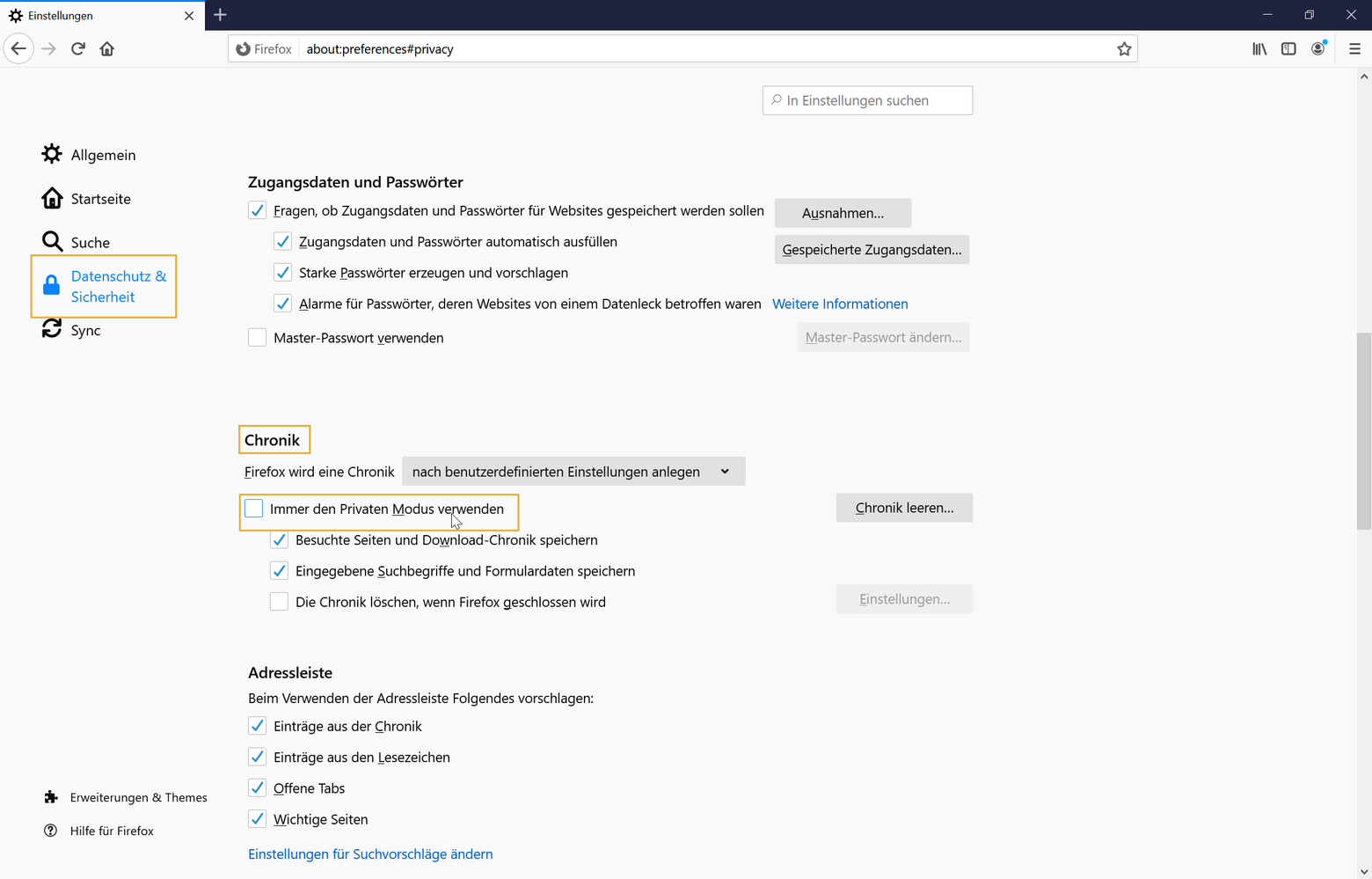Open a new tab with plus button
Screen dimensions: 1372x879
(x=220, y=15)
